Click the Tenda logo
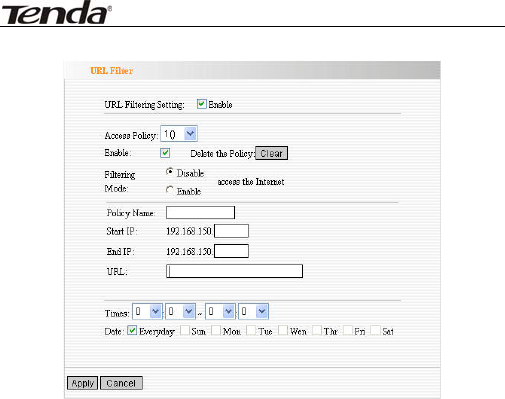 point(57,12)
